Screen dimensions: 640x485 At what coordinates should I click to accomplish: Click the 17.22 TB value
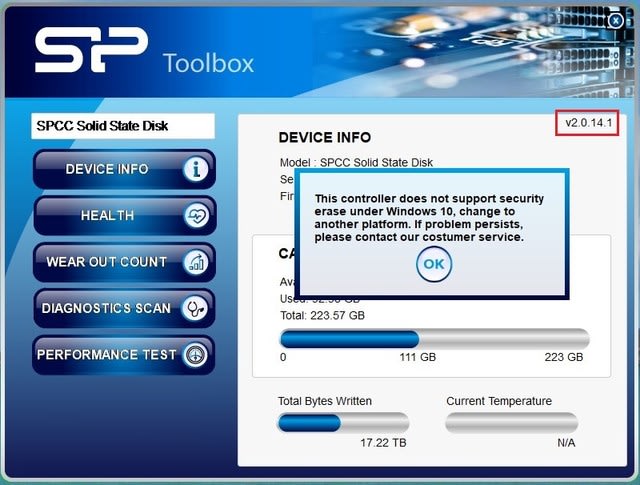tap(383, 443)
